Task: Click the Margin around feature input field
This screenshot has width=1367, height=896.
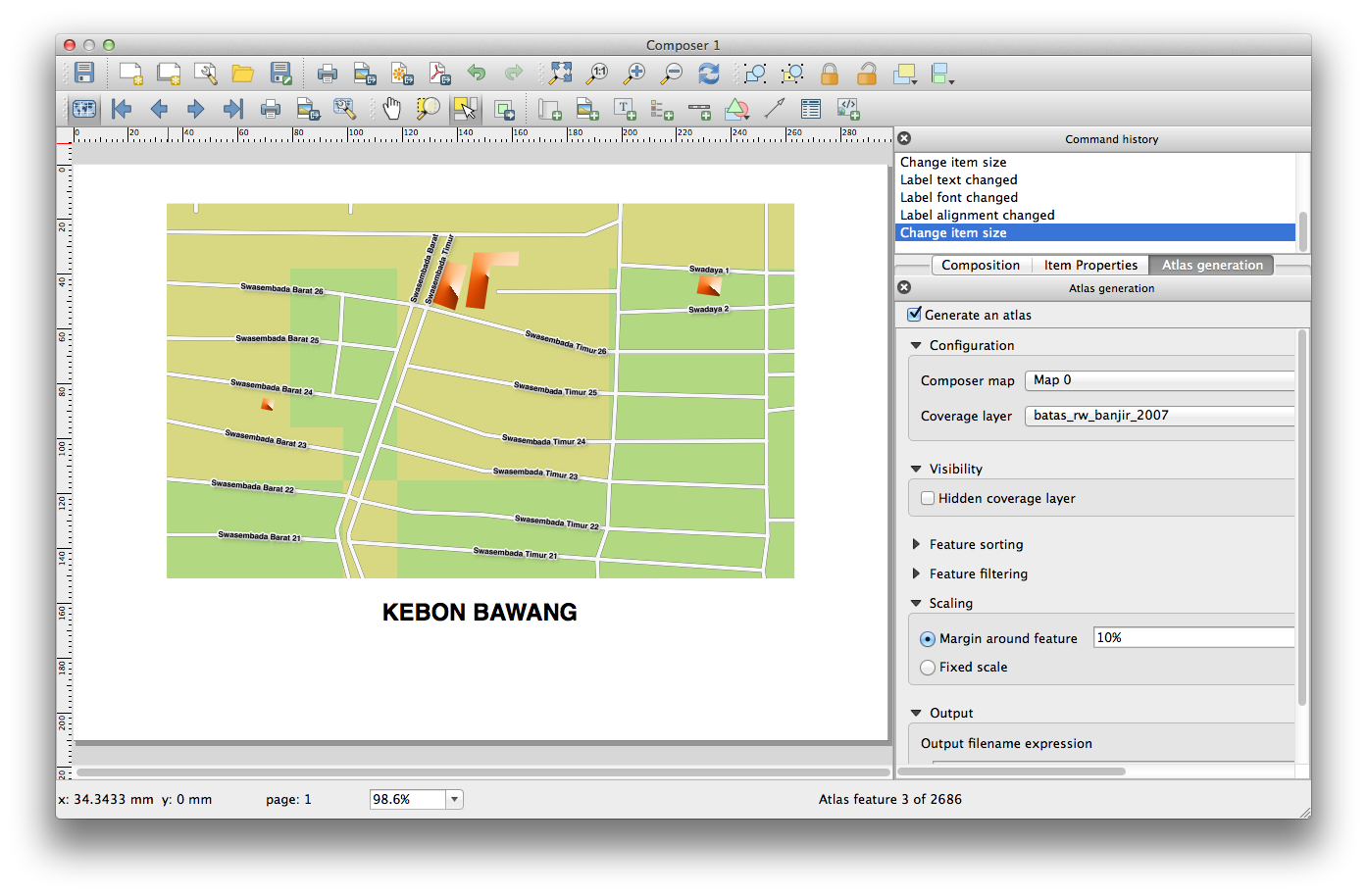Action: click(1193, 638)
